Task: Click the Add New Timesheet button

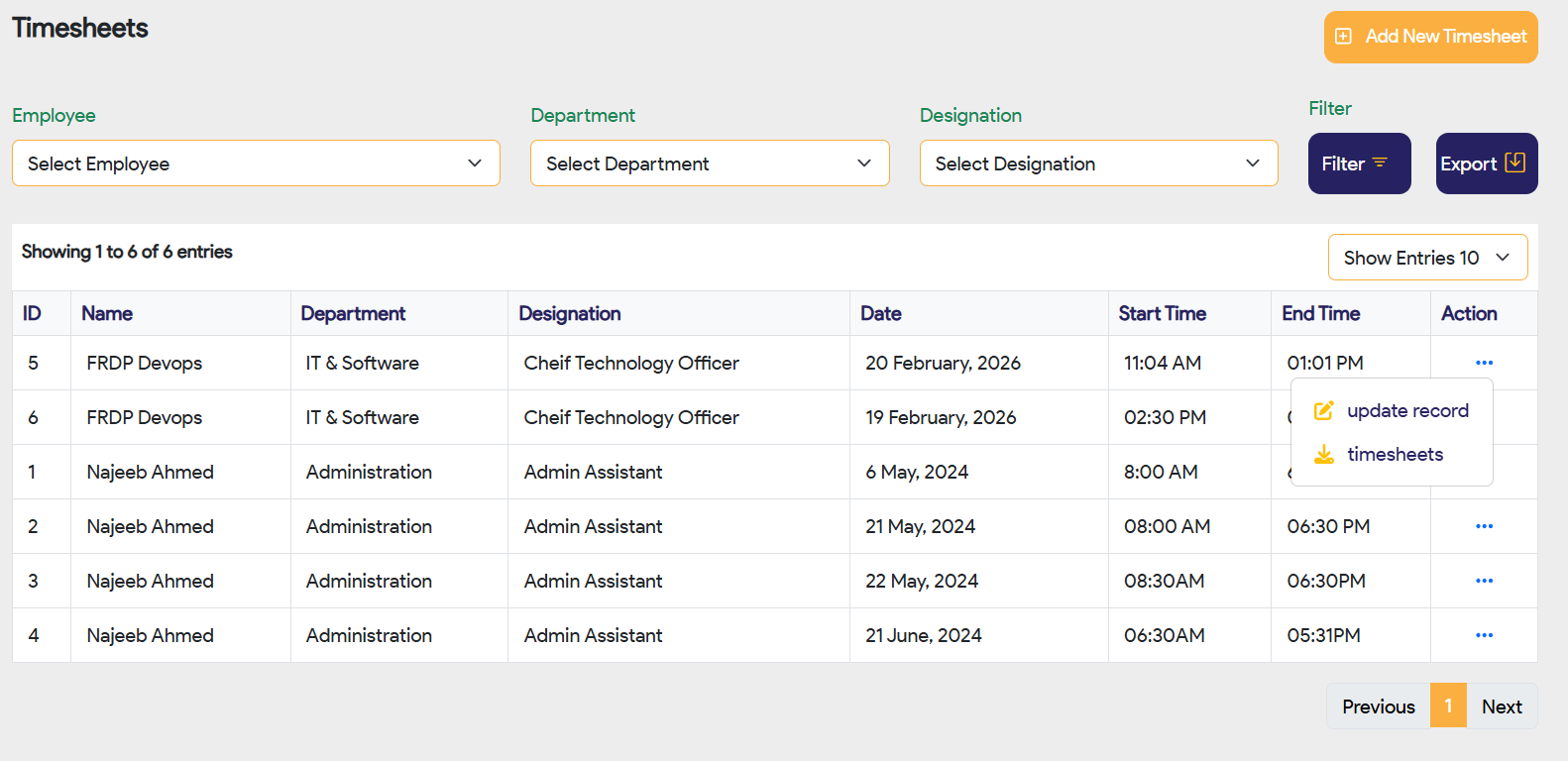Action: point(1430,37)
